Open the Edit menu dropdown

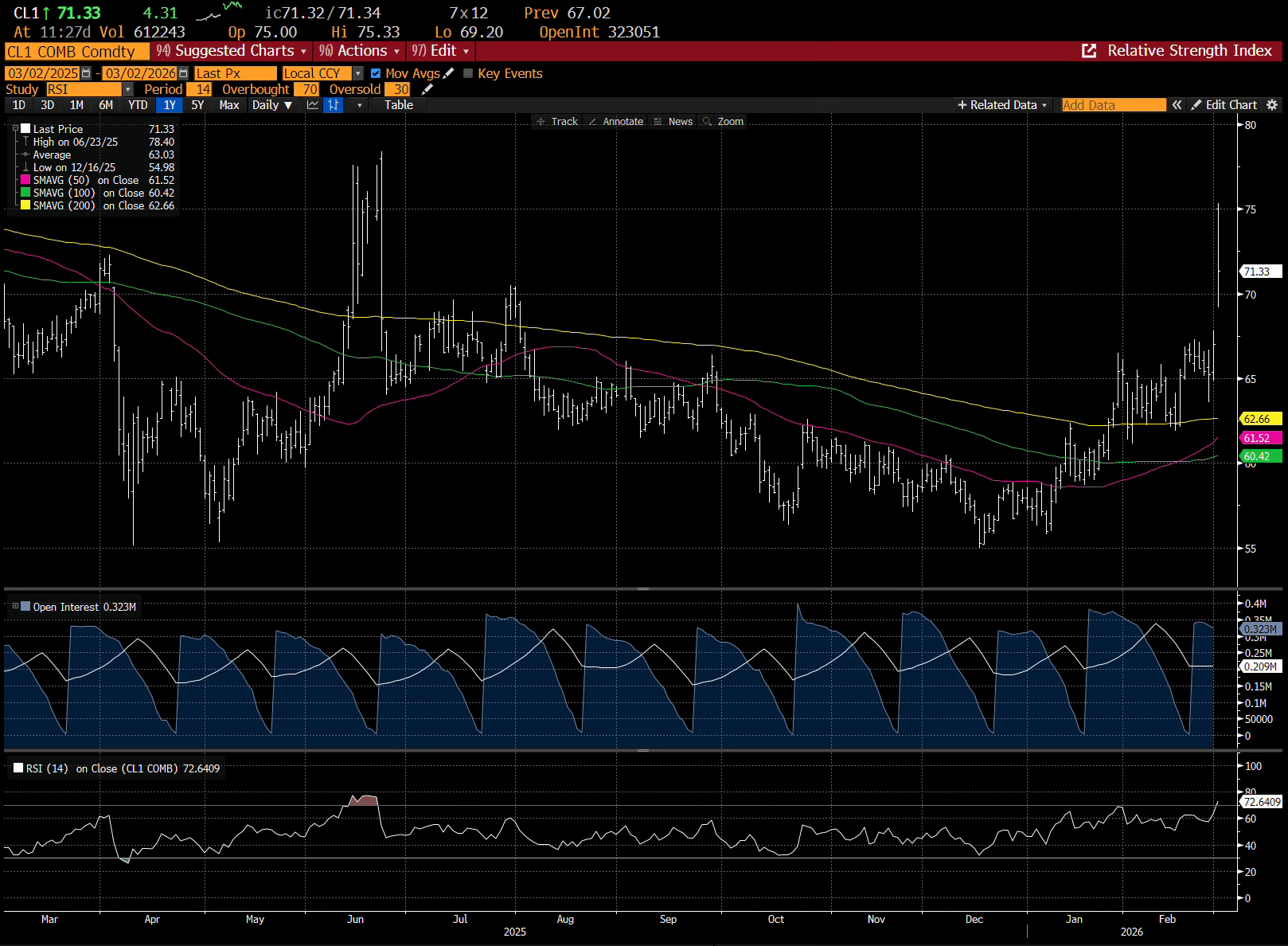pos(440,51)
